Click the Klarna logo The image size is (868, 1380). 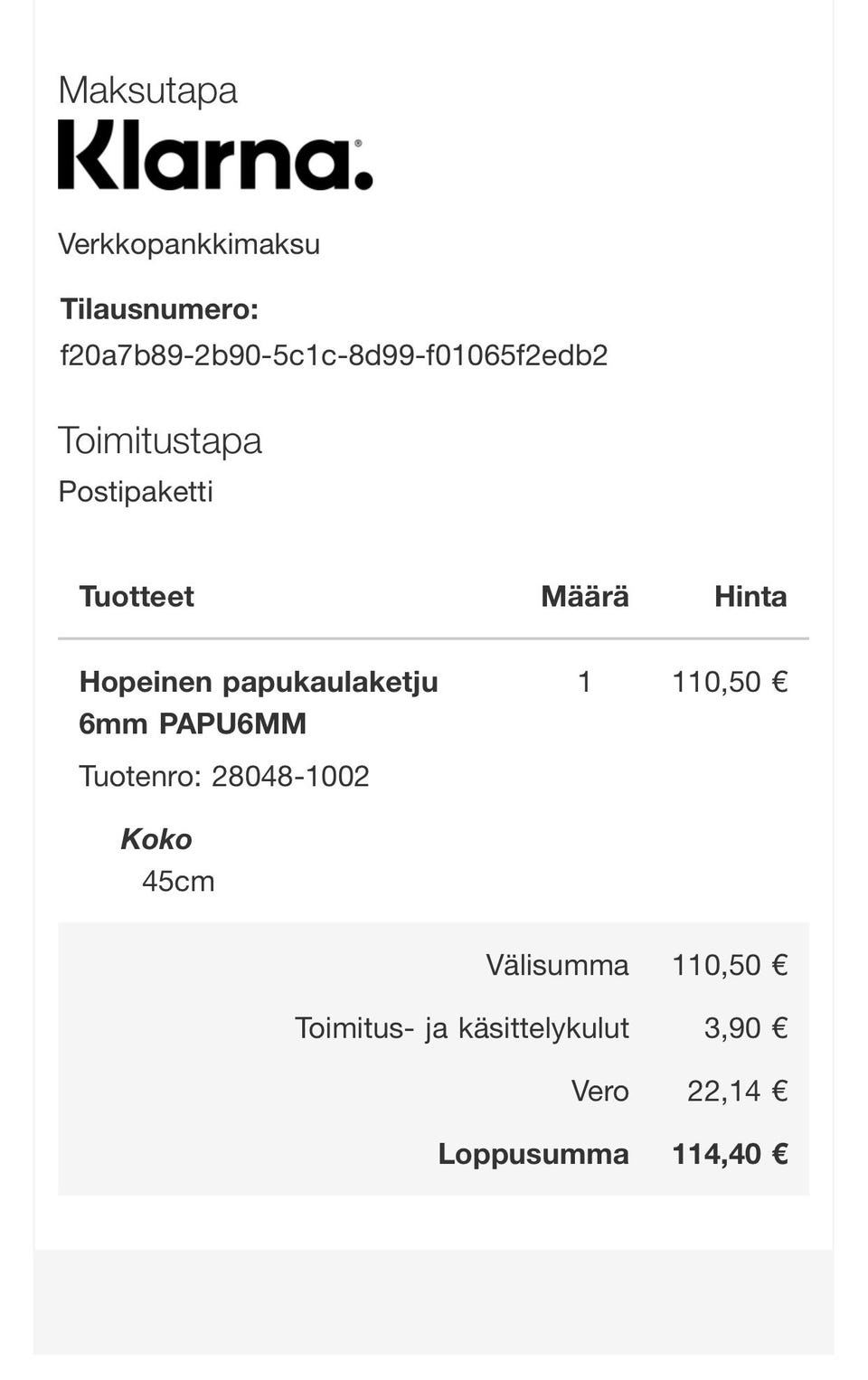click(x=215, y=156)
